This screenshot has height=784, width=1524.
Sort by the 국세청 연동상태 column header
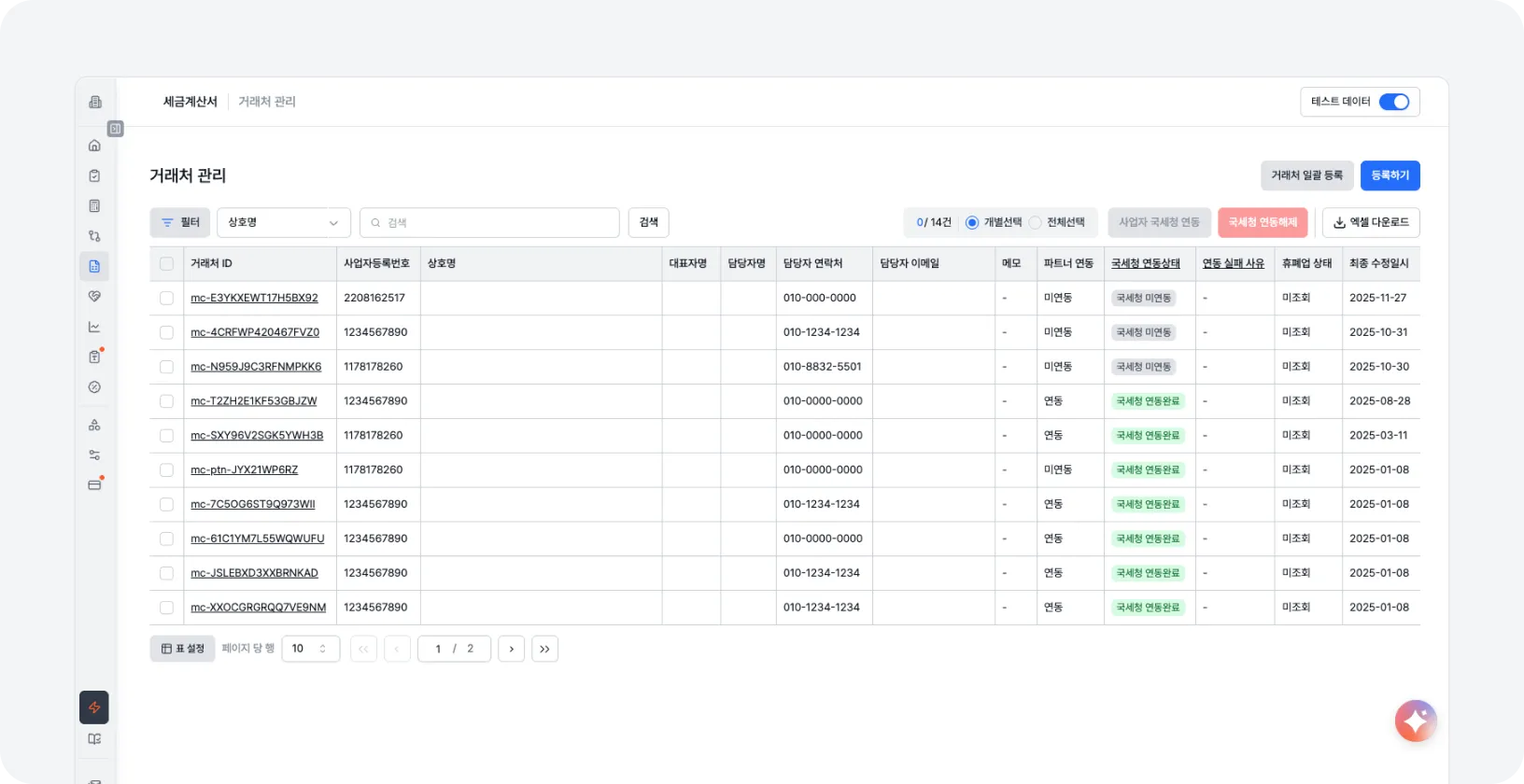coord(1145,264)
